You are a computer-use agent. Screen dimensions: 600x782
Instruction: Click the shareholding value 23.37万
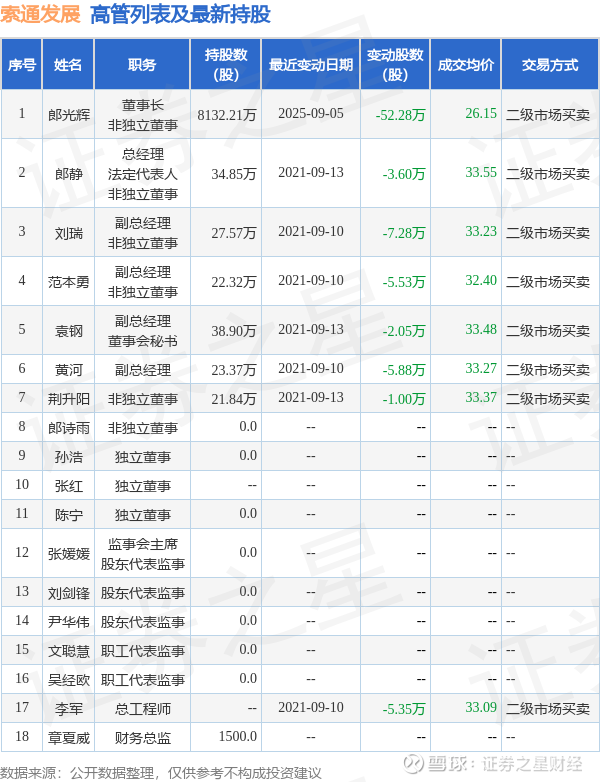(234, 370)
